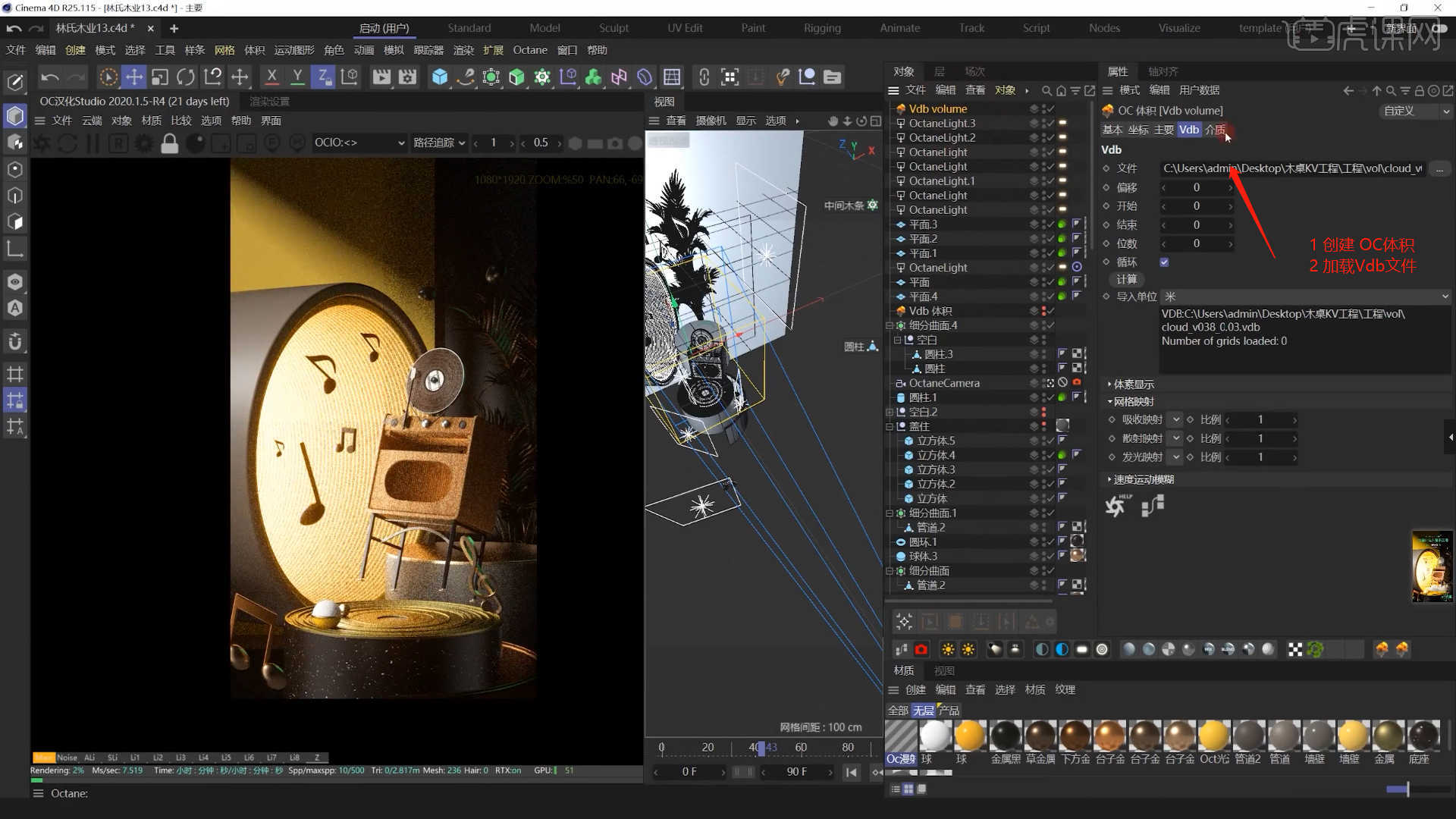Image resolution: width=1456 pixels, height=819 pixels.
Task: Click the Make Editable icon in left sidebar
Action: click(x=14, y=82)
